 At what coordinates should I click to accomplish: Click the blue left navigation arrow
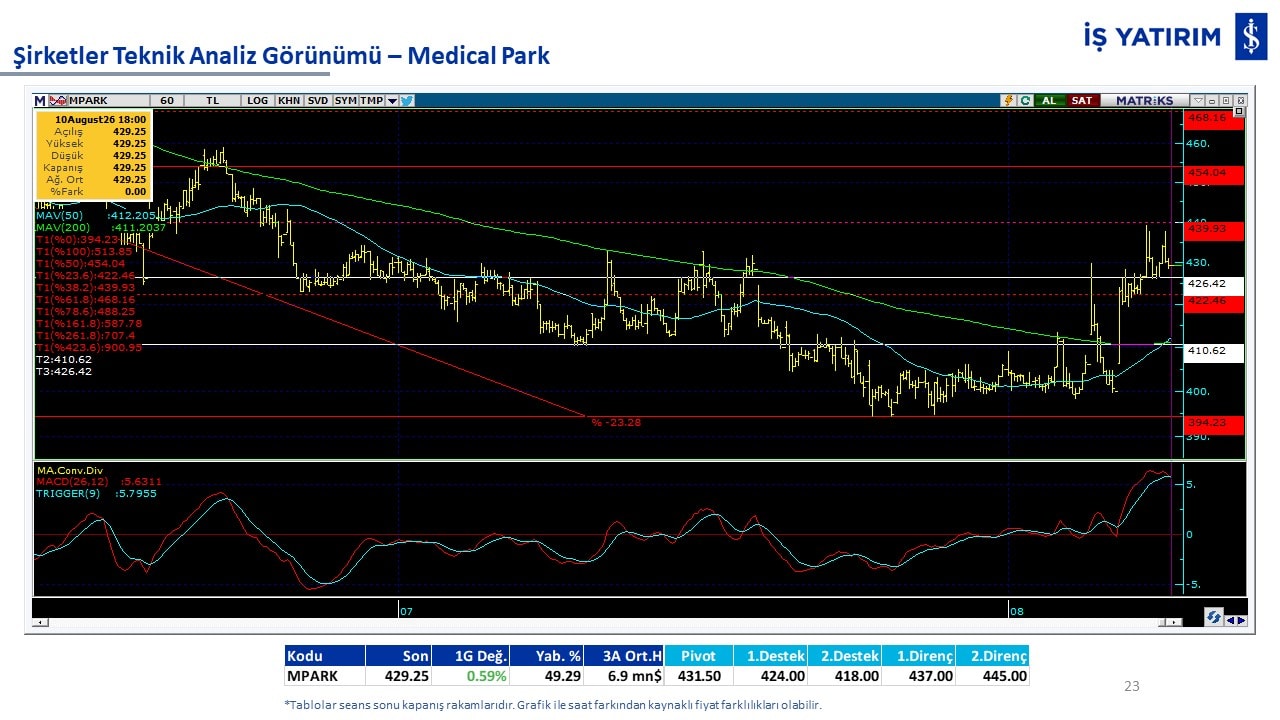(1231, 620)
